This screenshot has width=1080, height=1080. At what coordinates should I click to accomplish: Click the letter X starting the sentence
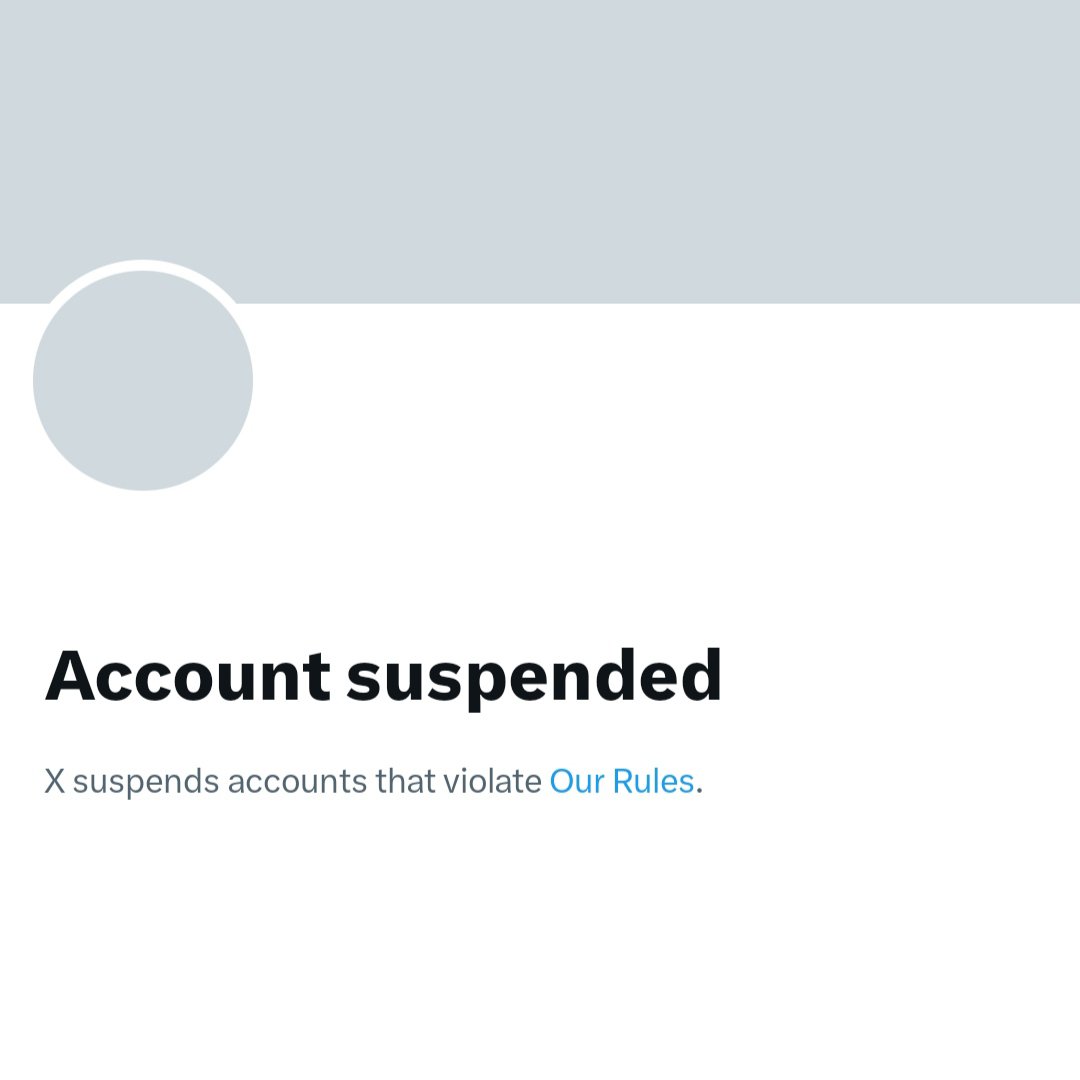pyautogui.click(x=54, y=782)
